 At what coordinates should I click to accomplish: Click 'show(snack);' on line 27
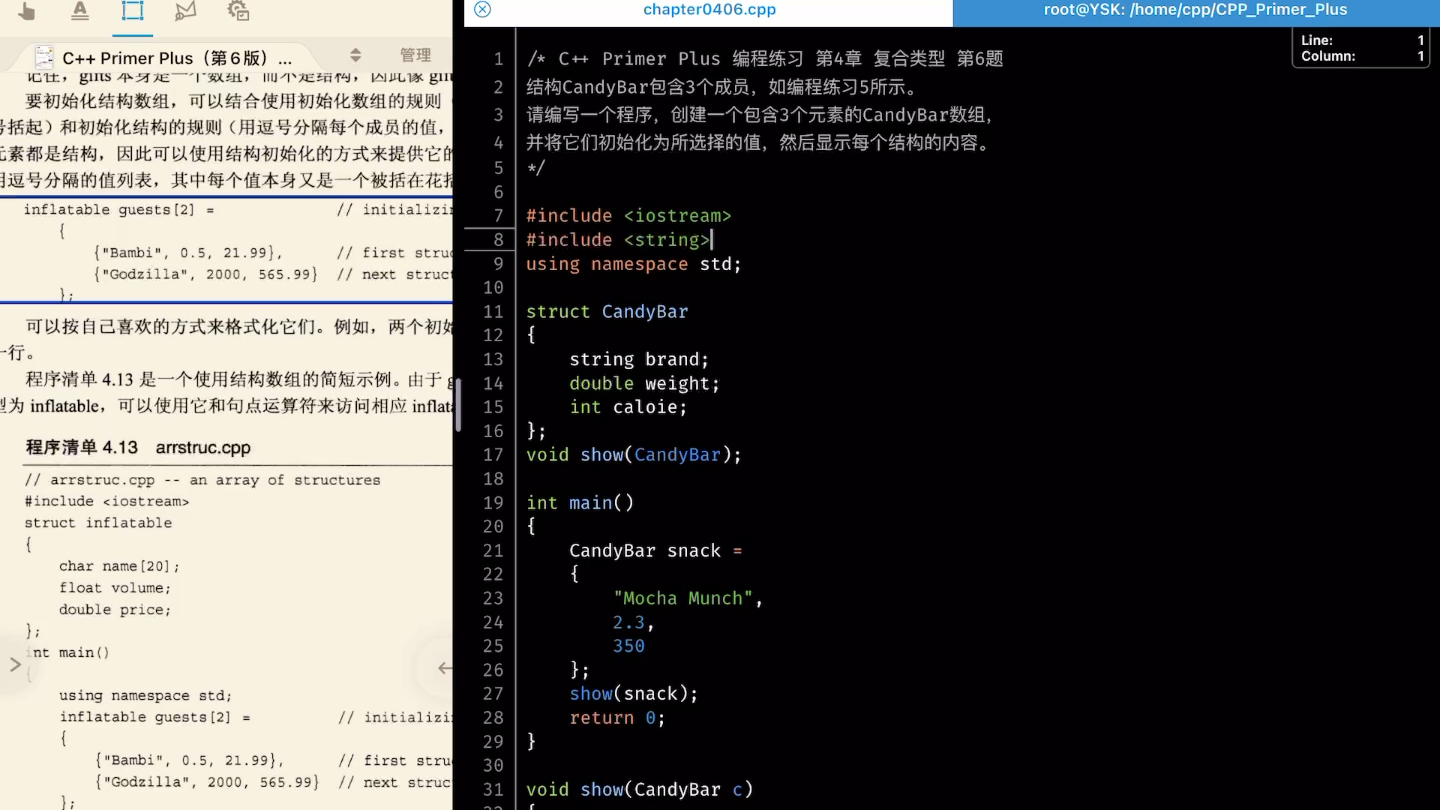pyautogui.click(x=634, y=694)
